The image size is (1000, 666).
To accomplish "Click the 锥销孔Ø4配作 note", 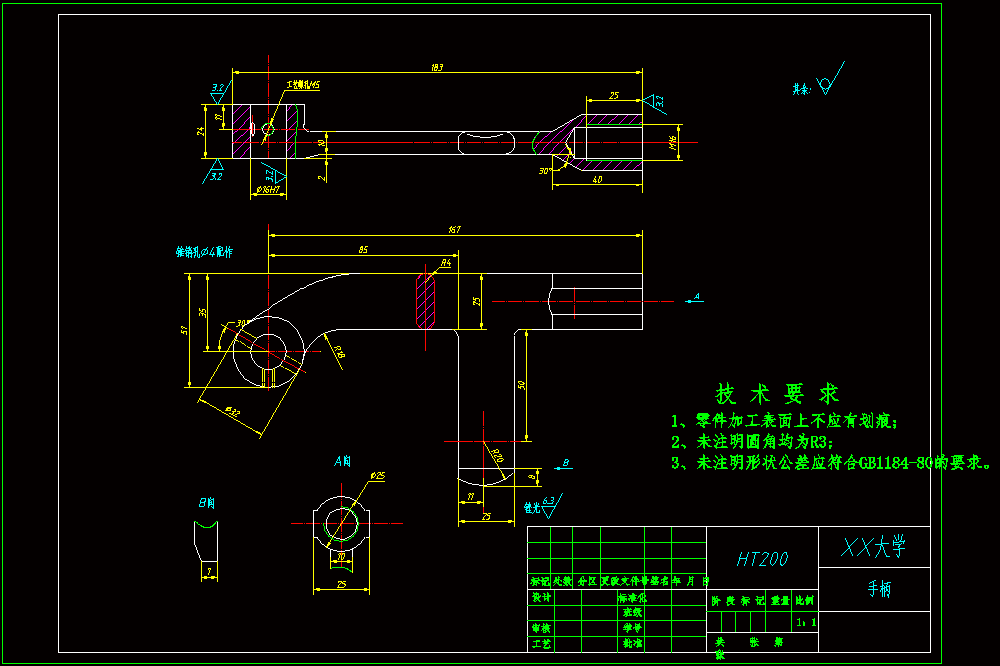I will pyautogui.click(x=204, y=252).
